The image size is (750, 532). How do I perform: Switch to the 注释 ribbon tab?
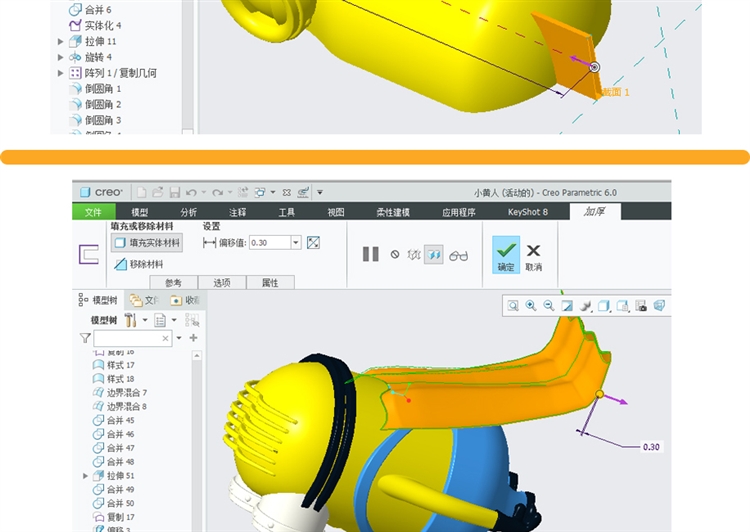237,212
